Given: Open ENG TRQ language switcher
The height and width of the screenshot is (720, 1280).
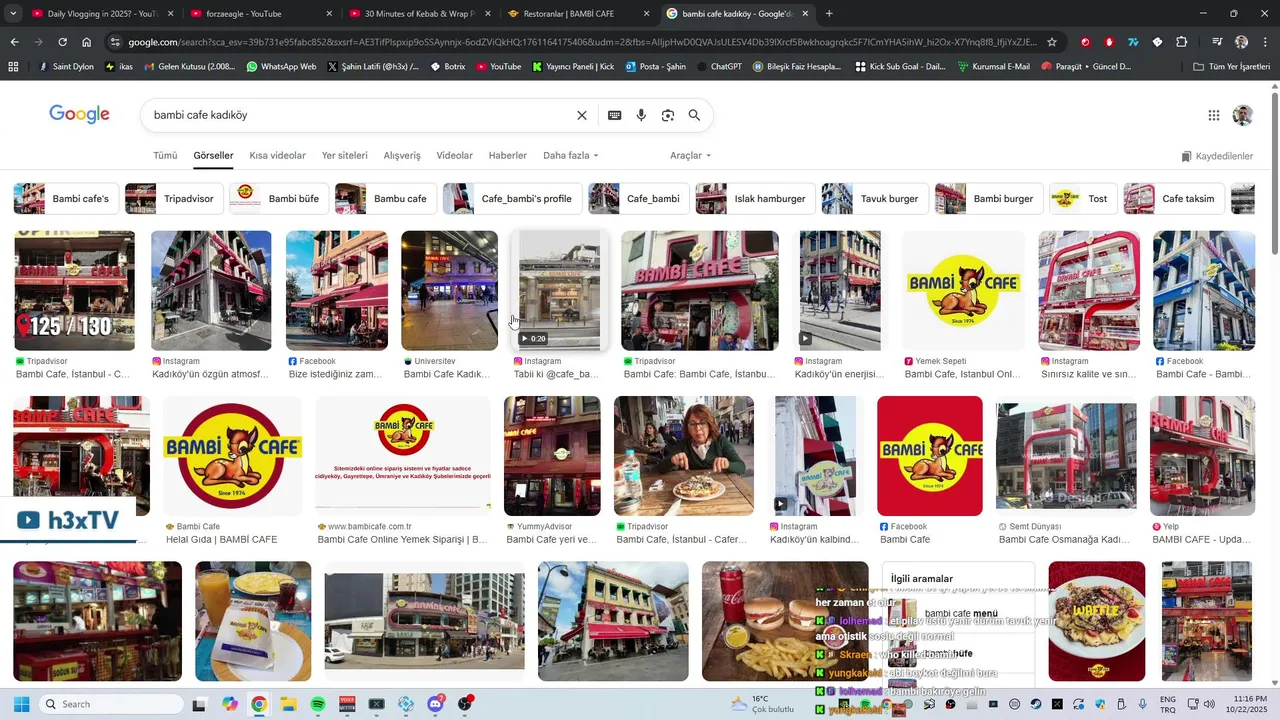Looking at the screenshot, I should coord(1168,704).
